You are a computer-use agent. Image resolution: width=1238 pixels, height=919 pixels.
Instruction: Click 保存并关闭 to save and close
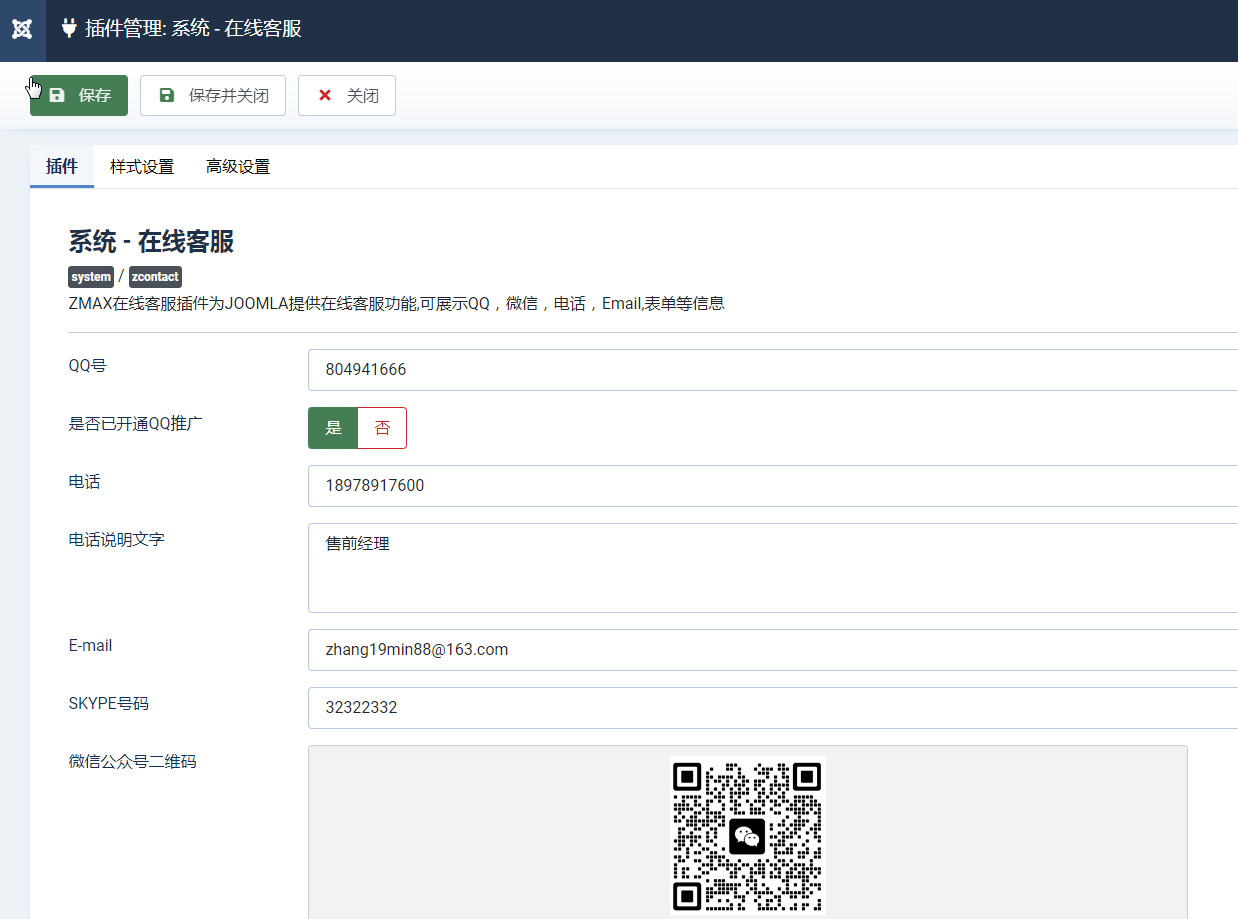[x=213, y=96]
